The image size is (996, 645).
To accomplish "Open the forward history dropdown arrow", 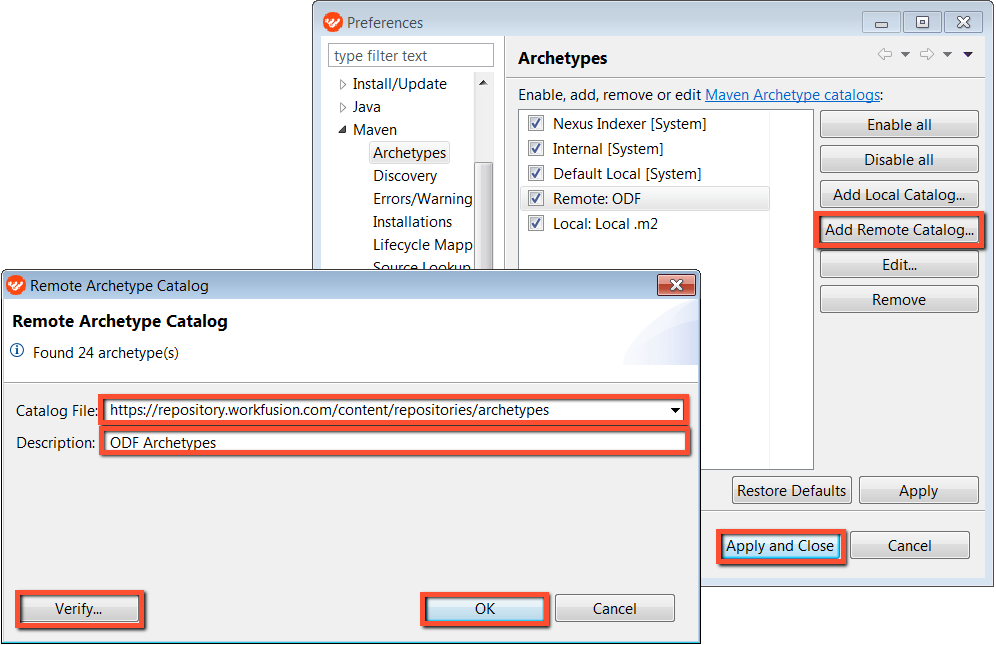I will 947,55.
